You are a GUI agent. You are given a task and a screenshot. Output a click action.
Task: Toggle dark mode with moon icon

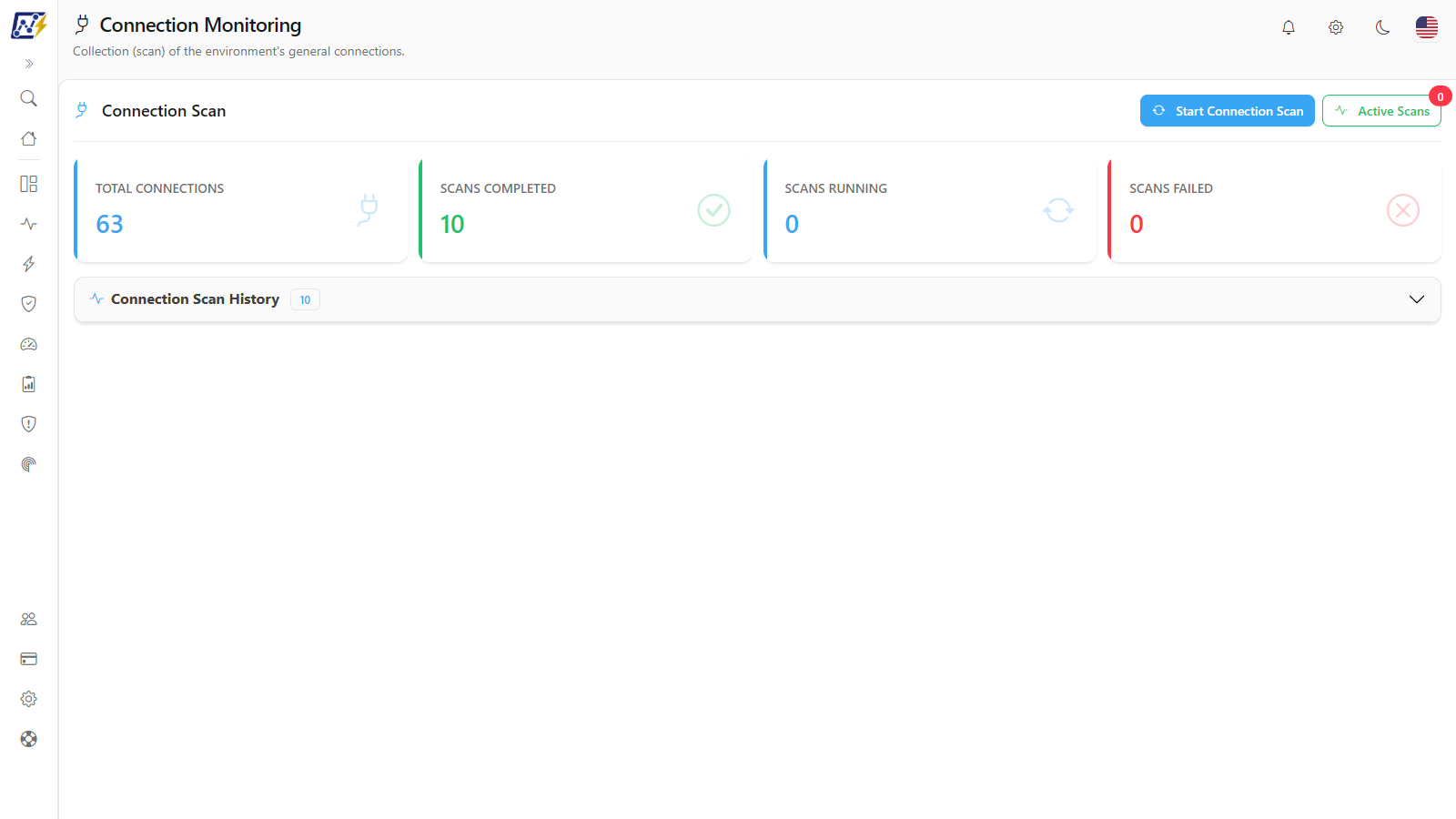click(x=1383, y=27)
